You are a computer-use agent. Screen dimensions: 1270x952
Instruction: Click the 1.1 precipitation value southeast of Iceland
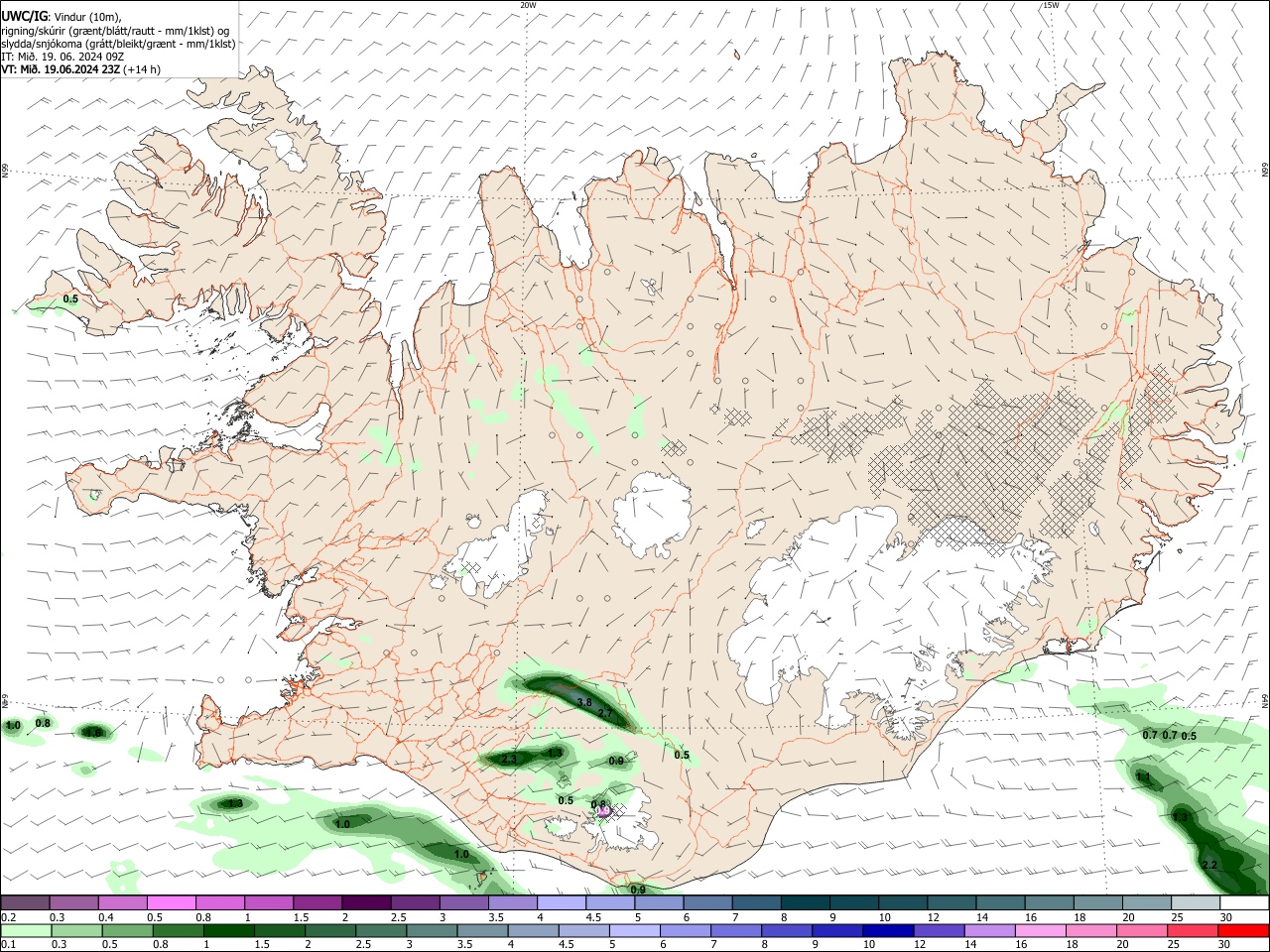[x=1142, y=777]
